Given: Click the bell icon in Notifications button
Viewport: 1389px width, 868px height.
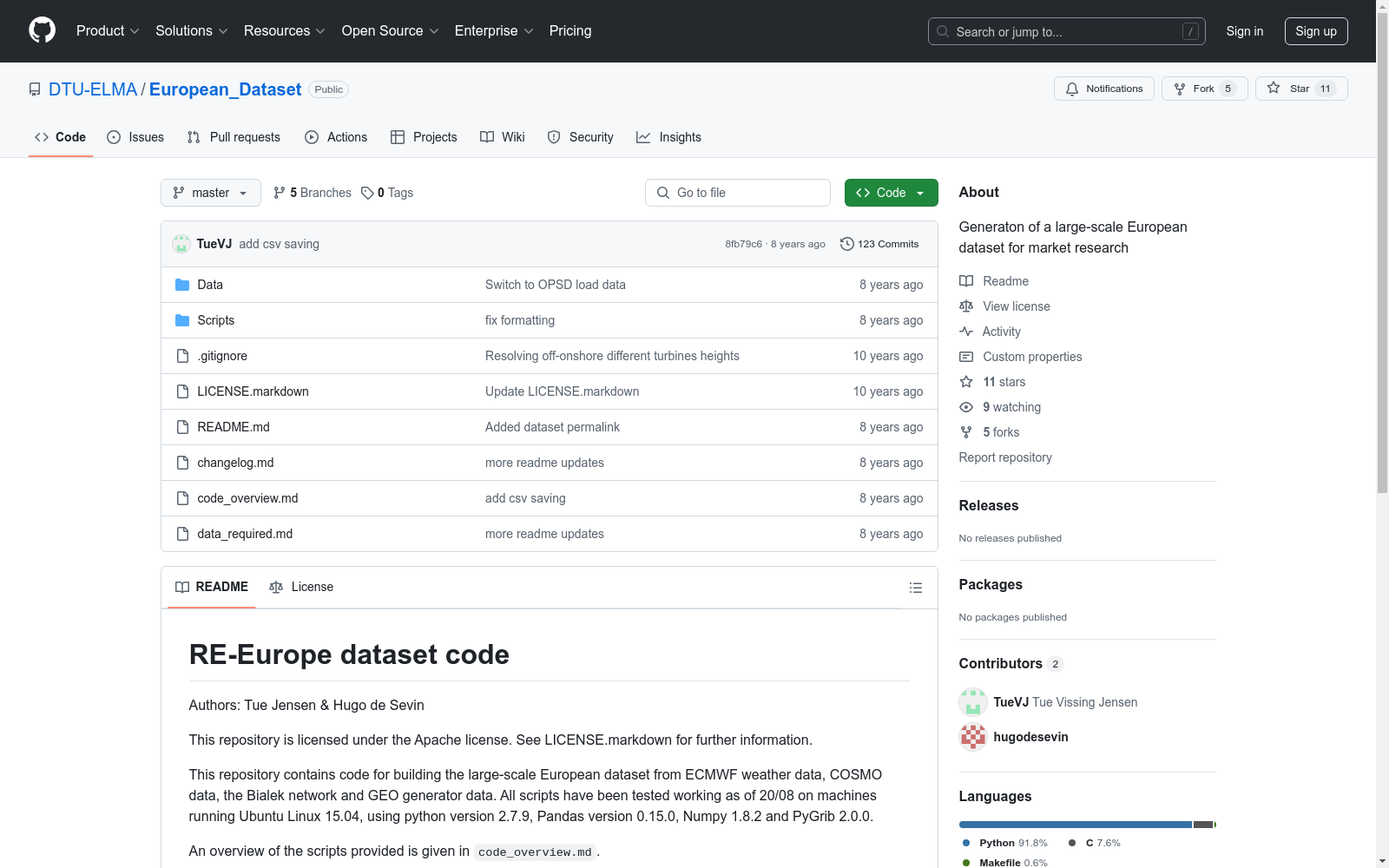Looking at the screenshot, I should click(1072, 89).
